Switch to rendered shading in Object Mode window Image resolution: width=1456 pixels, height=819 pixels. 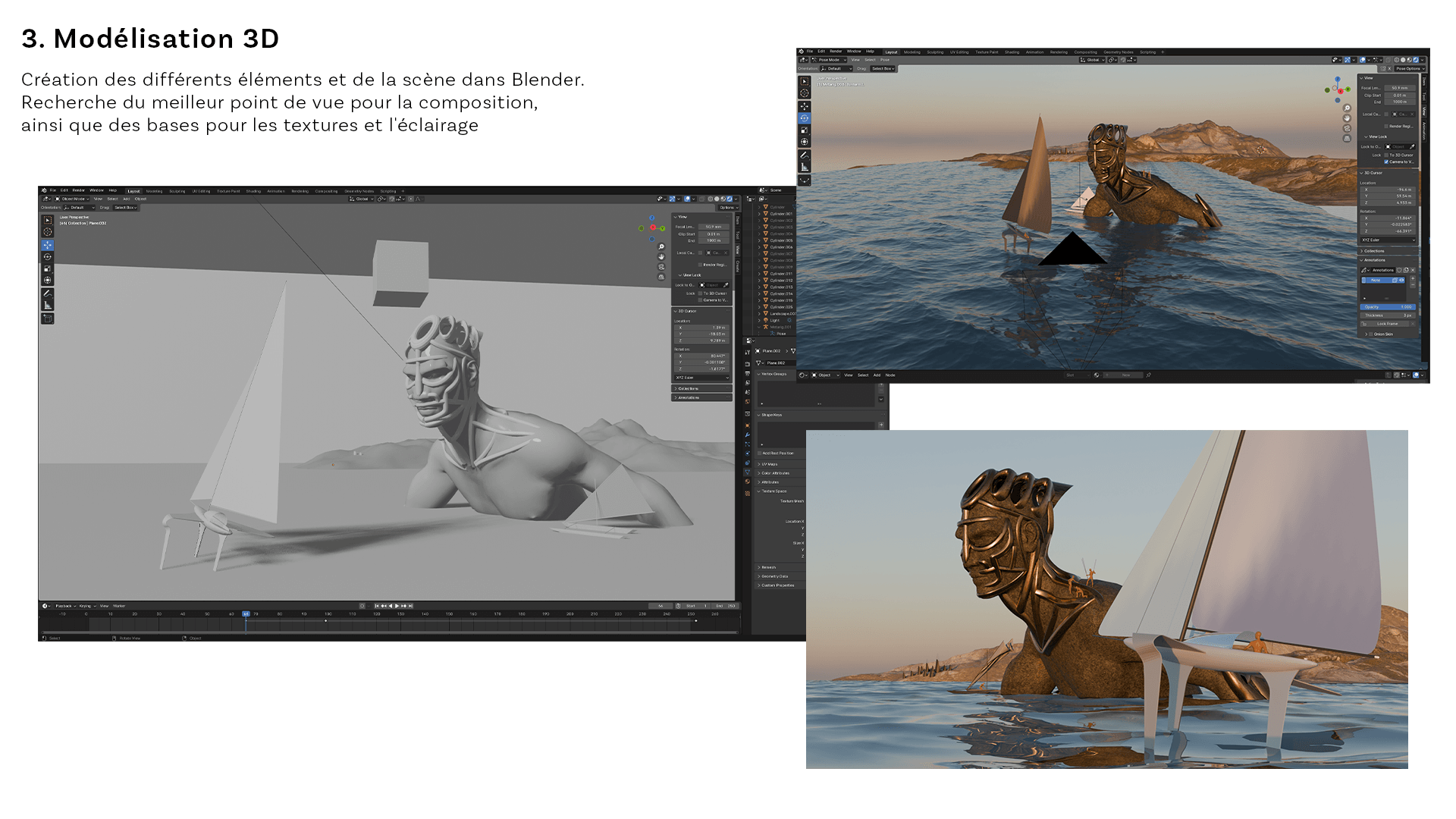coord(730,199)
